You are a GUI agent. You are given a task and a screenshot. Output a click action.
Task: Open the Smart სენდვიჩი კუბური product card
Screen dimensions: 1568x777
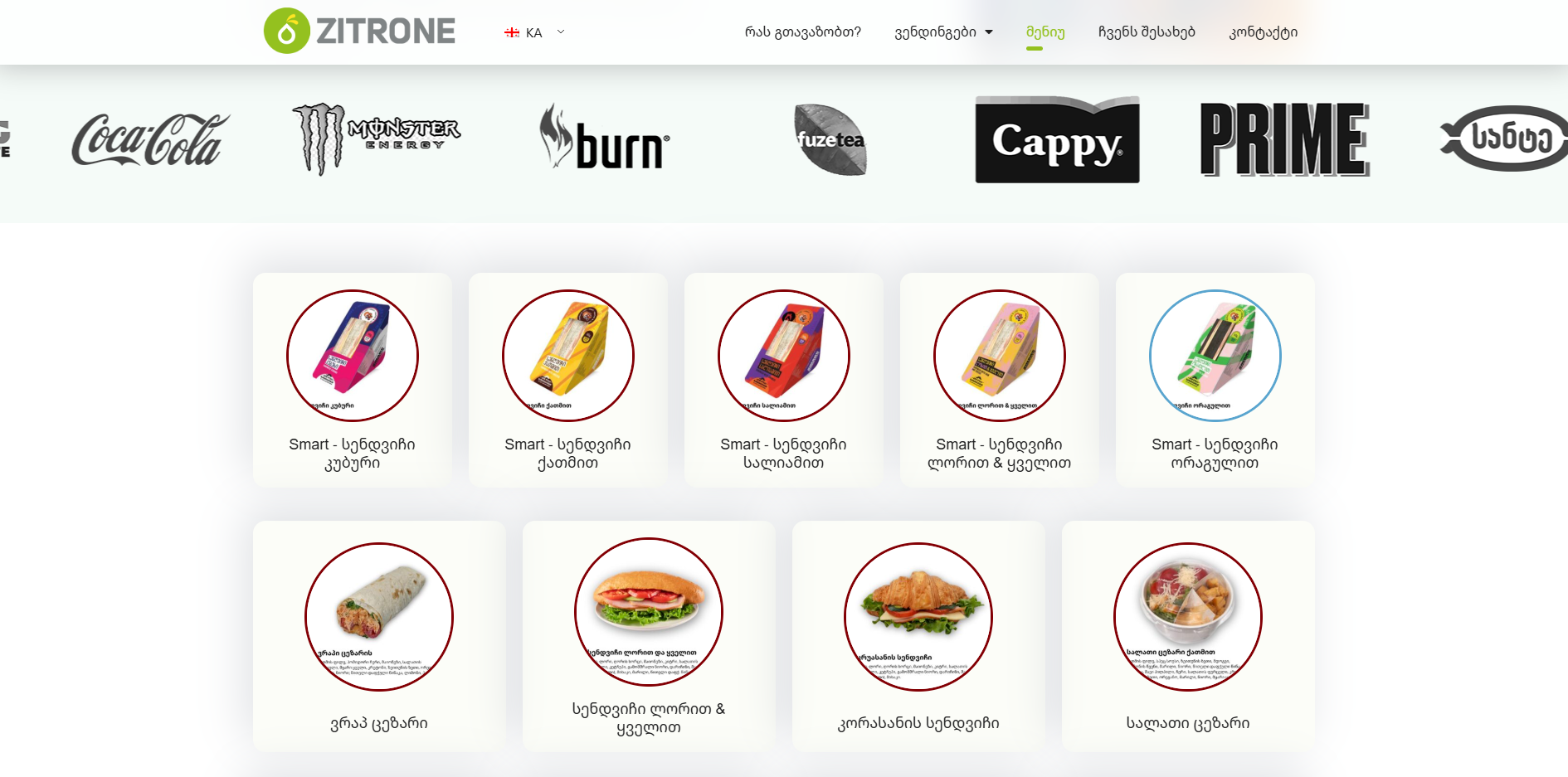coord(353,380)
